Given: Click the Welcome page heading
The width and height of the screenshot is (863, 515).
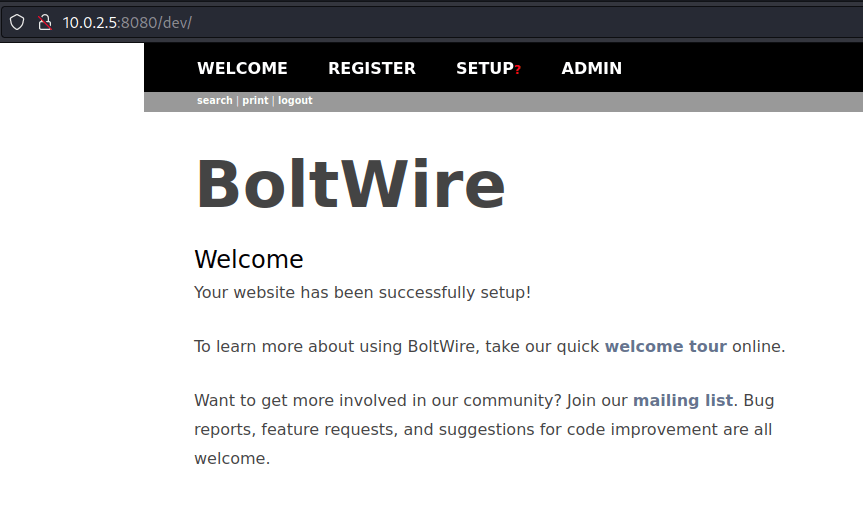Looking at the screenshot, I should tap(248, 260).
